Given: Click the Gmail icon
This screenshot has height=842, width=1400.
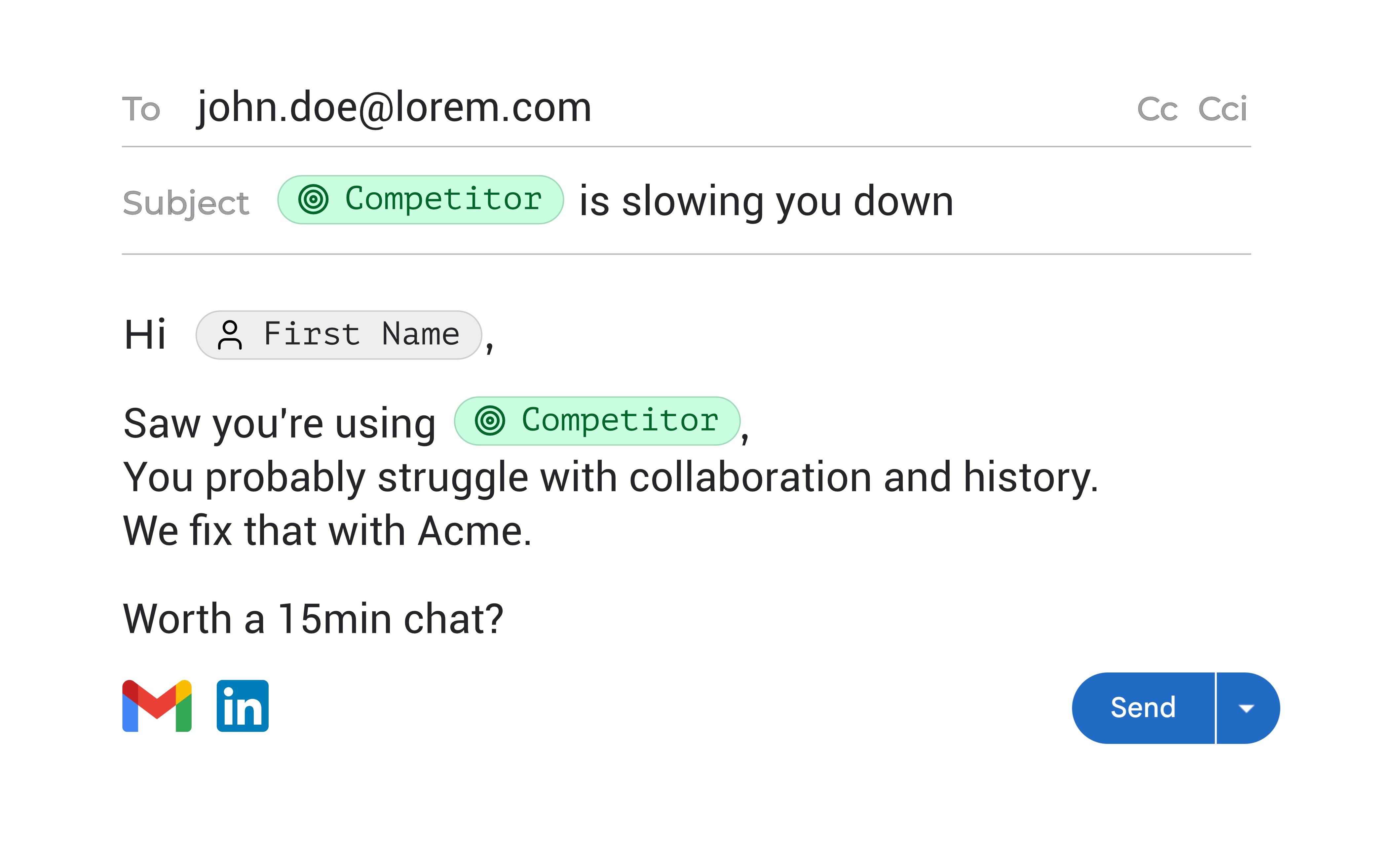Looking at the screenshot, I should click(x=157, y=706).
